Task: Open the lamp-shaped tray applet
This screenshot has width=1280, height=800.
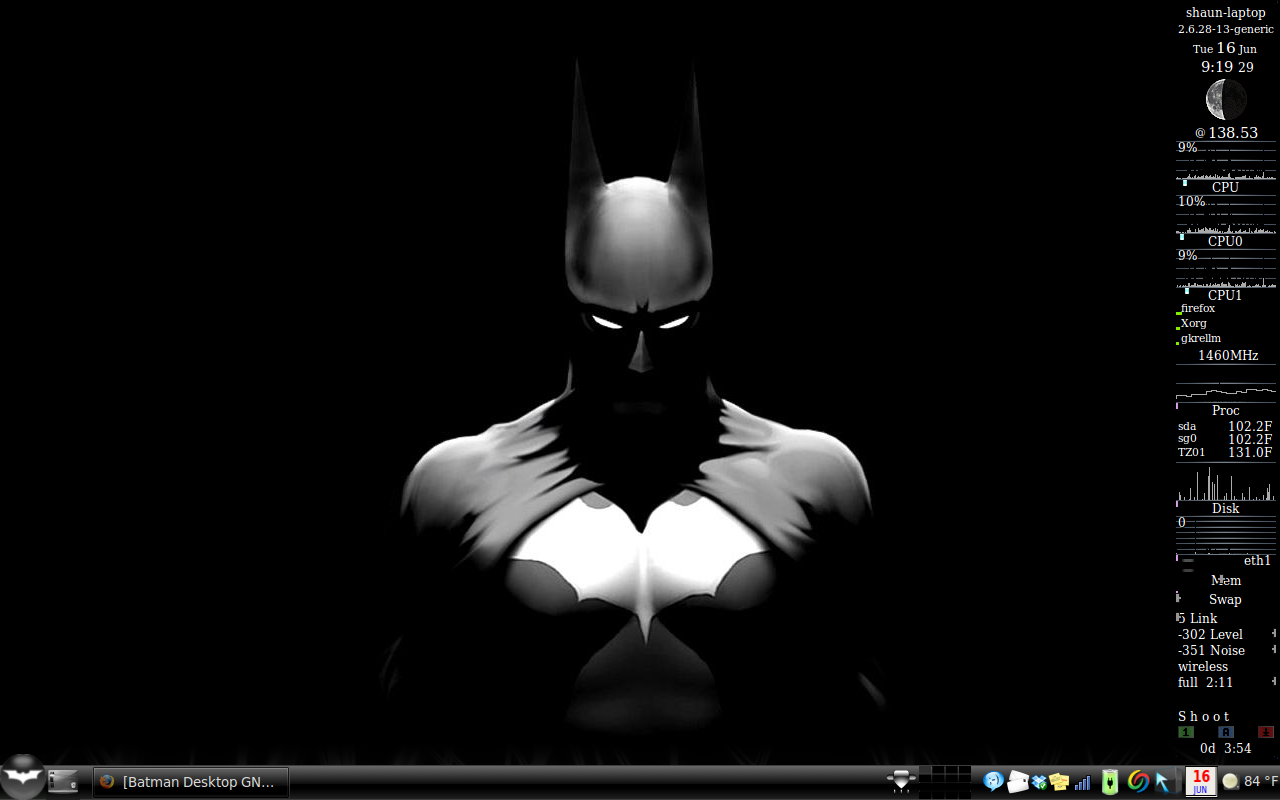Action: [x=901, y=781]
